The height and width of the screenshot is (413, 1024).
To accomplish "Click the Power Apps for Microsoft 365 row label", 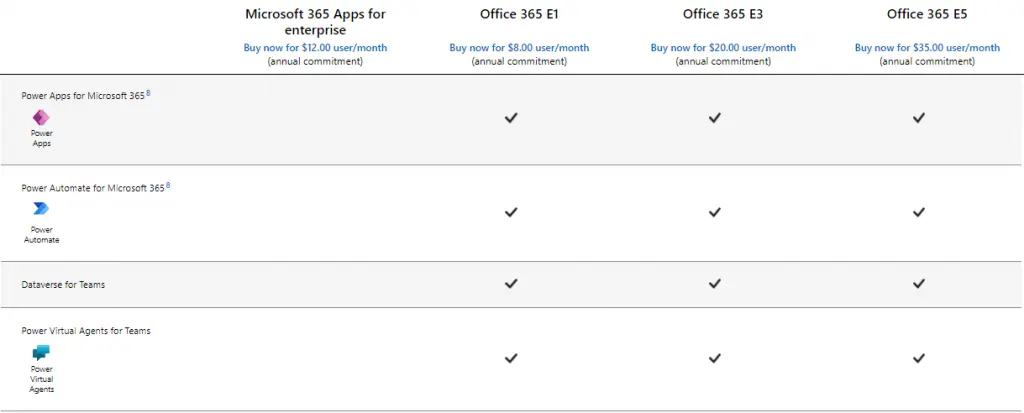I will pos(83,95).
